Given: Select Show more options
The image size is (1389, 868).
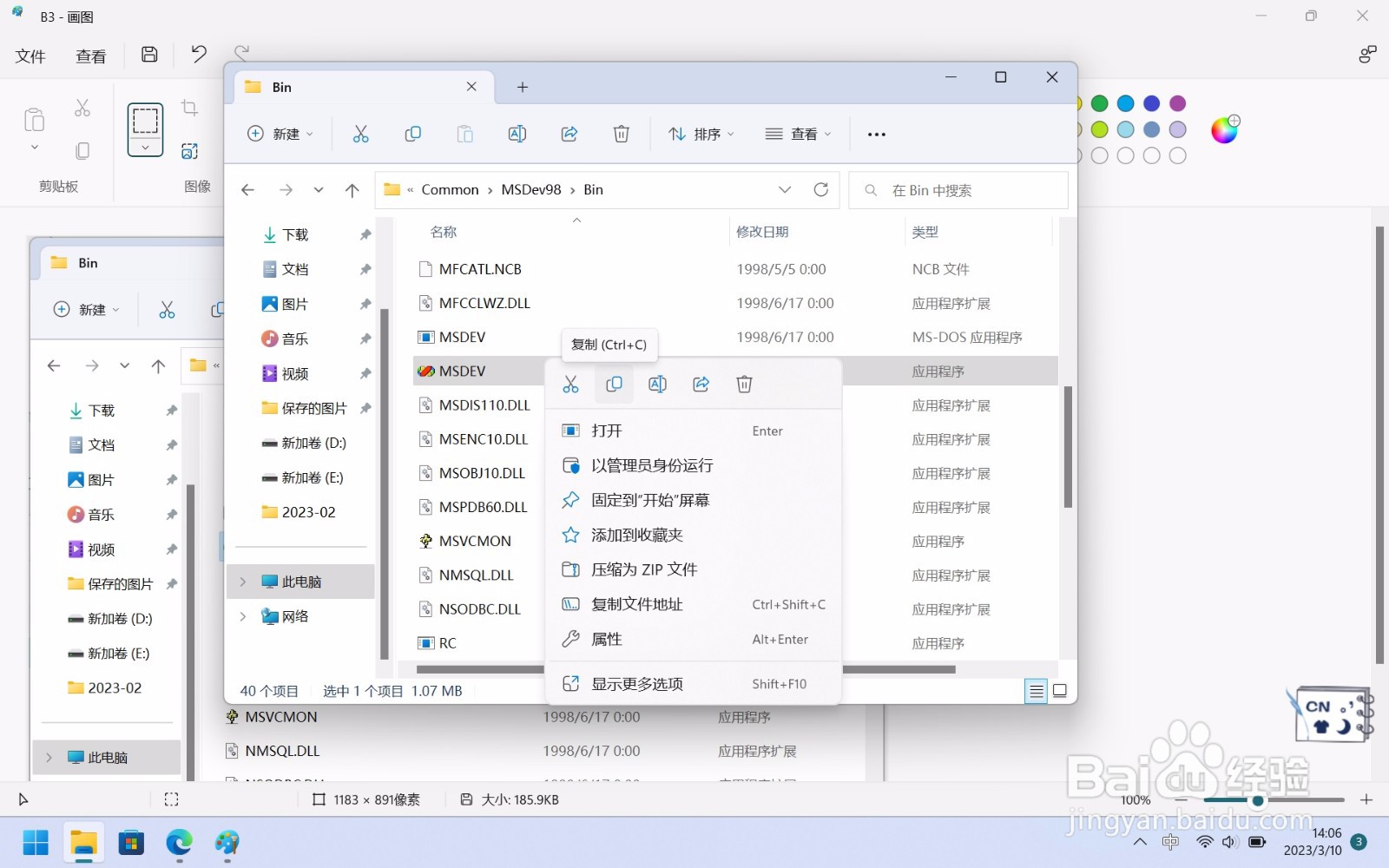Looking at the screenshot, I should click(693, 684).
